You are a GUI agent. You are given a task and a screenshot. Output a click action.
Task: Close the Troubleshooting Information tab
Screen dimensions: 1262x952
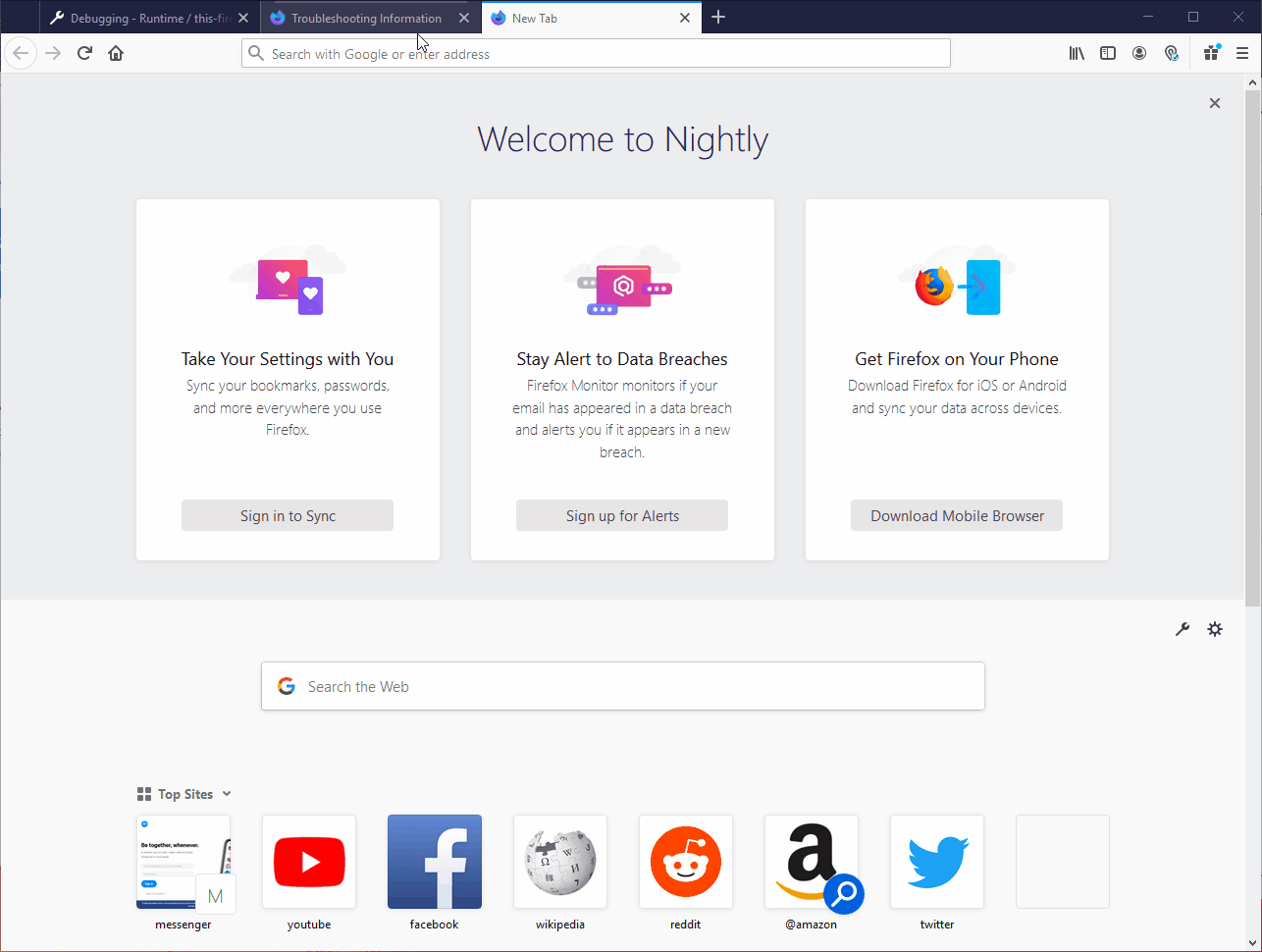464,18
